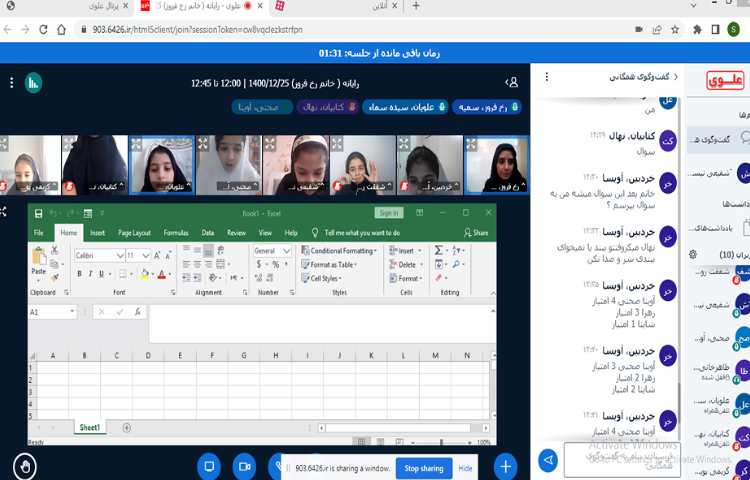Reload the browser page
The width and height of the screenshot is (750, 480).
click(43, 30)
